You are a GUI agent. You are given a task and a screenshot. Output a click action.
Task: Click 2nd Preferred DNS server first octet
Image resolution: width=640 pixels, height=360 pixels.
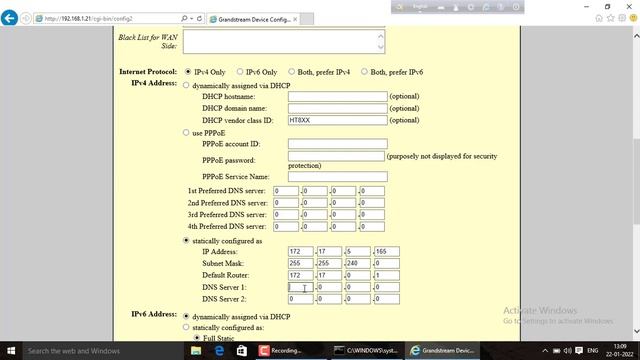(x=286, y=202)
